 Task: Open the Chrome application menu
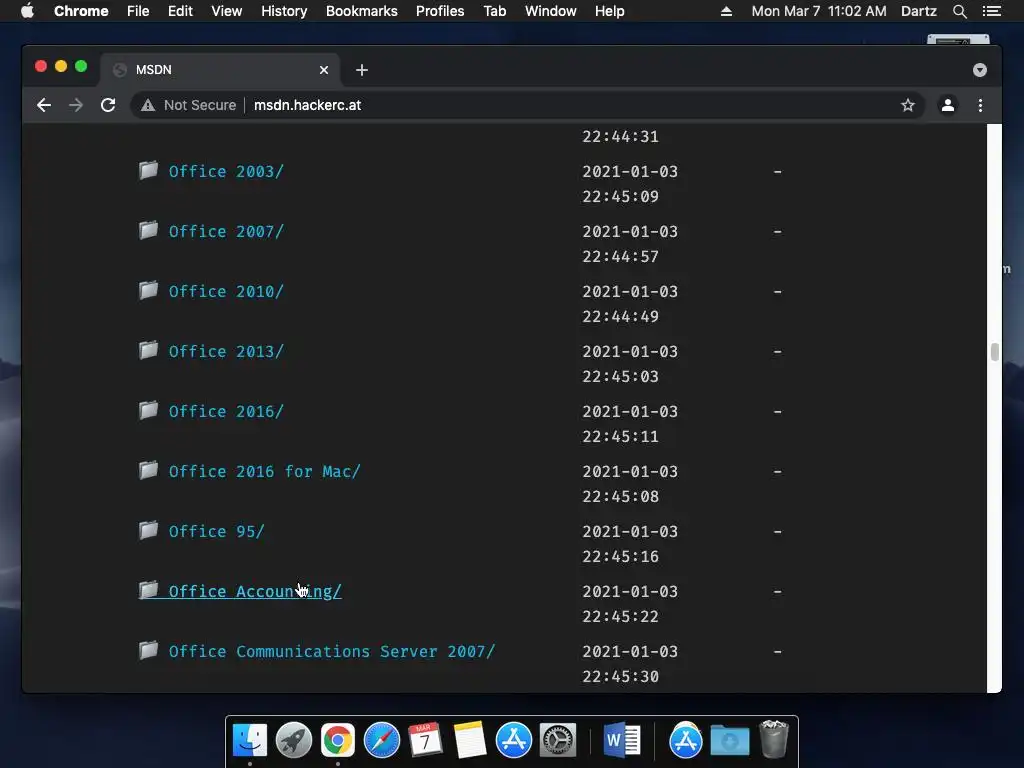[81, 11]
